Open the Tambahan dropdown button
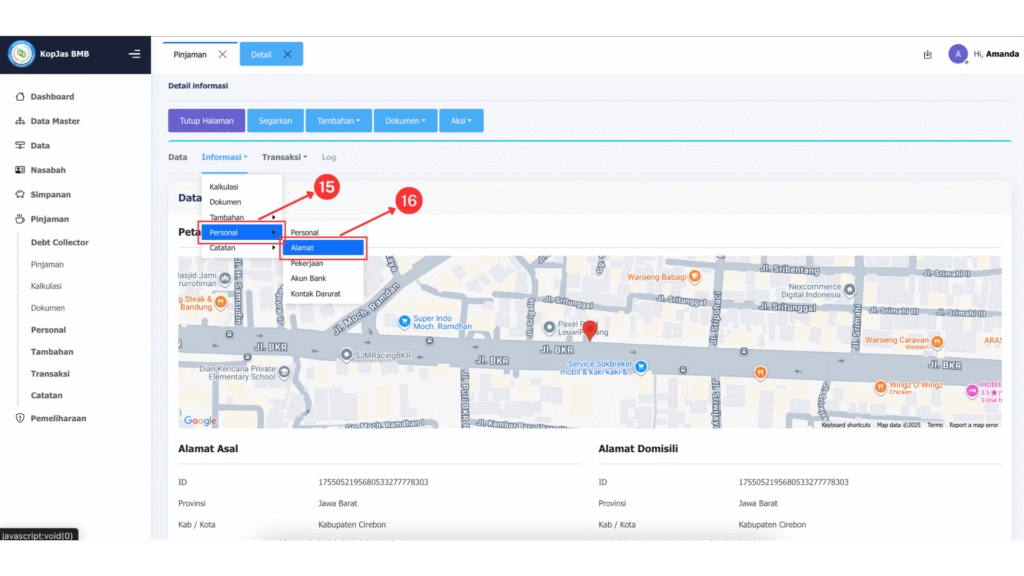Image resolution: width=1024 pixels, height=576 pixels. pyautogui.click(x=338, y=121)
